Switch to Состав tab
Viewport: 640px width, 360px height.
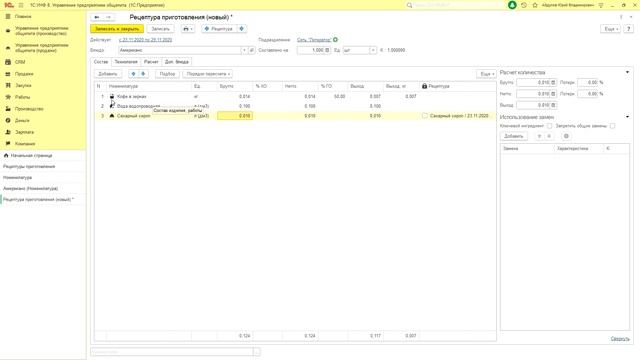coord(101,62)
